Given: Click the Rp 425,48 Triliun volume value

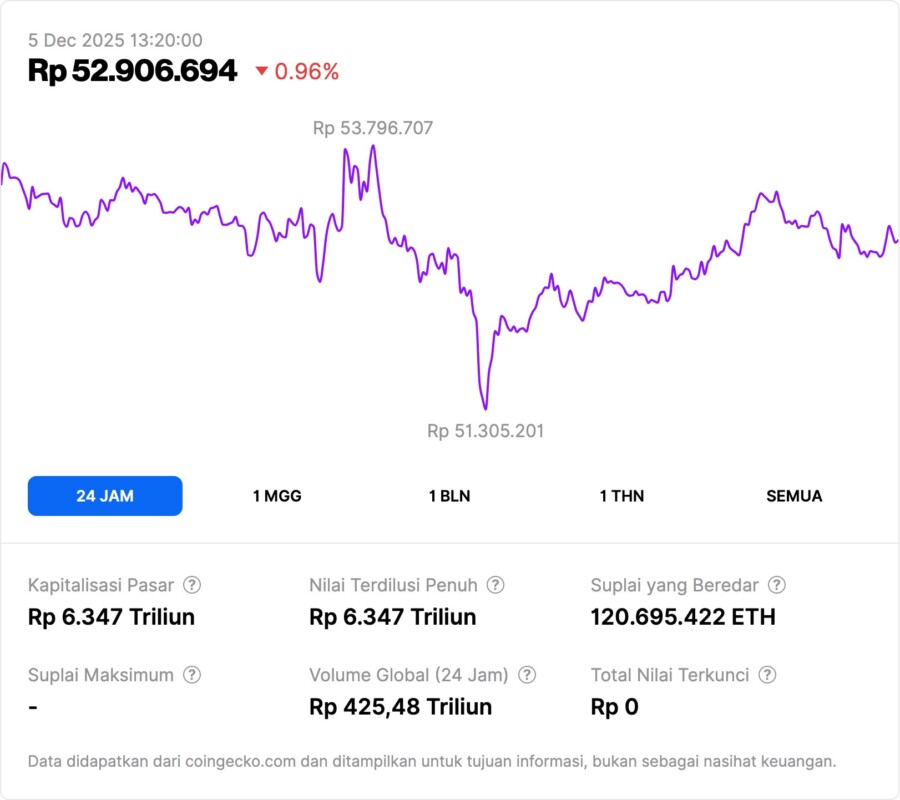Looking at the screenshot, I should pos(401,707).
